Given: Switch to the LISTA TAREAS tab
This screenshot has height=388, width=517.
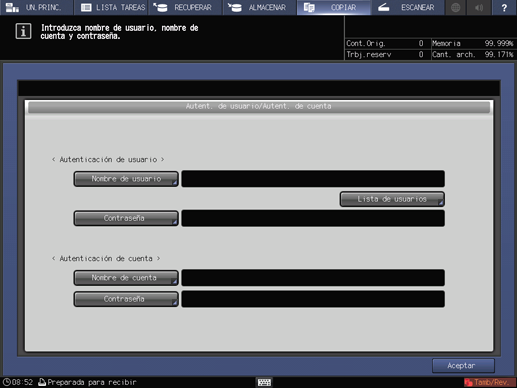Looking at the screenshot, I should coord(111,7).
